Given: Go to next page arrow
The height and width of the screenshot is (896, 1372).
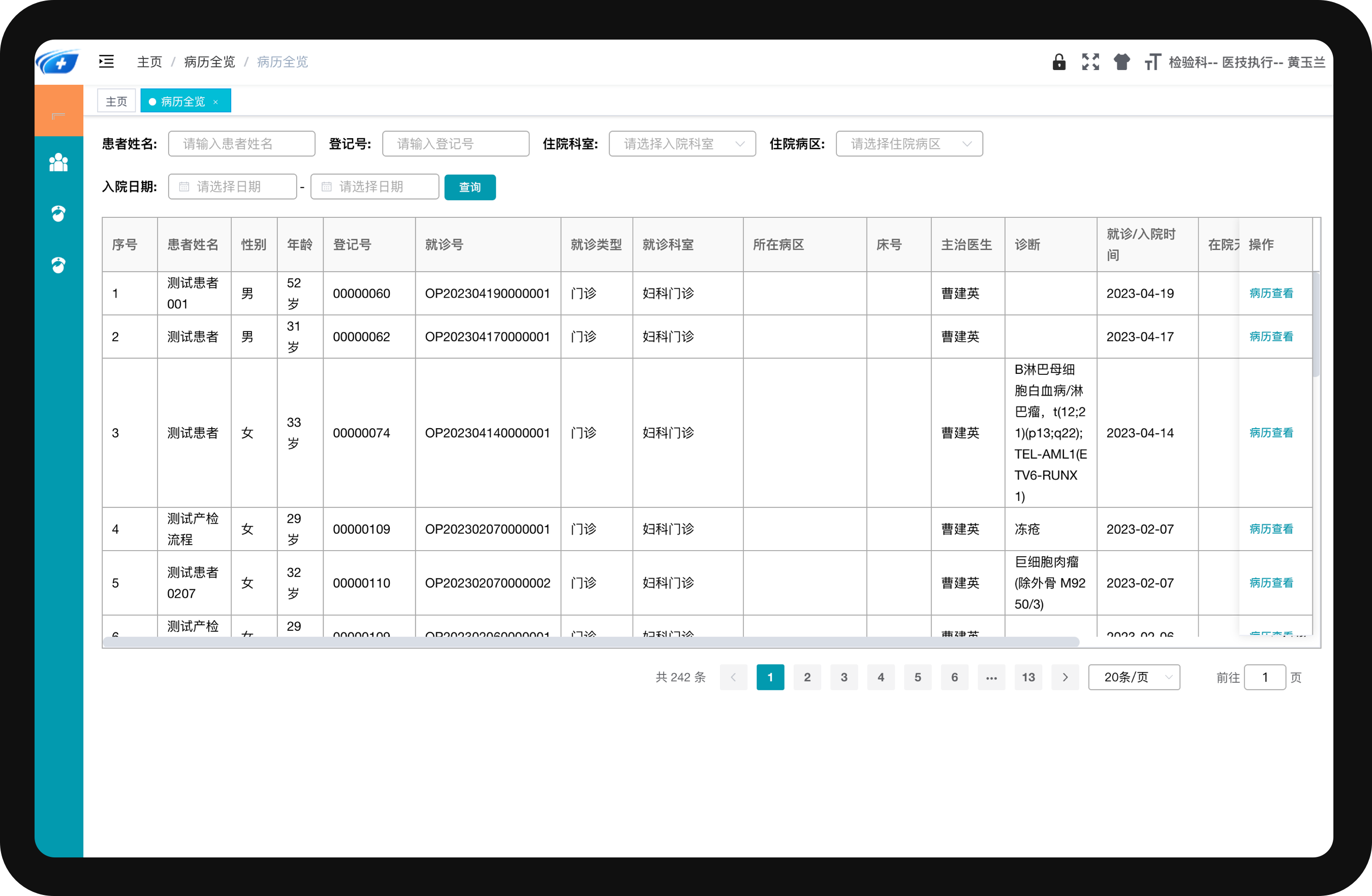Looking at the screenshot, I should pyautogui.click(x=1065, y=677).
